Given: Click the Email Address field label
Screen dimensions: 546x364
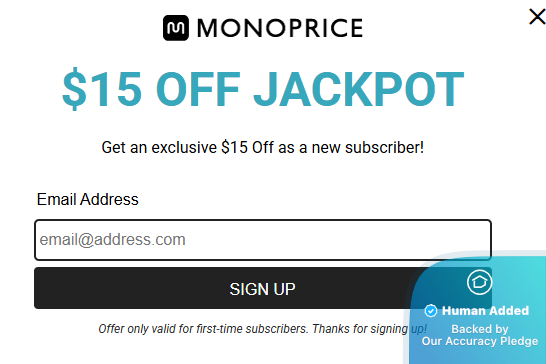Looking at the screenshot, I should 87,200.
